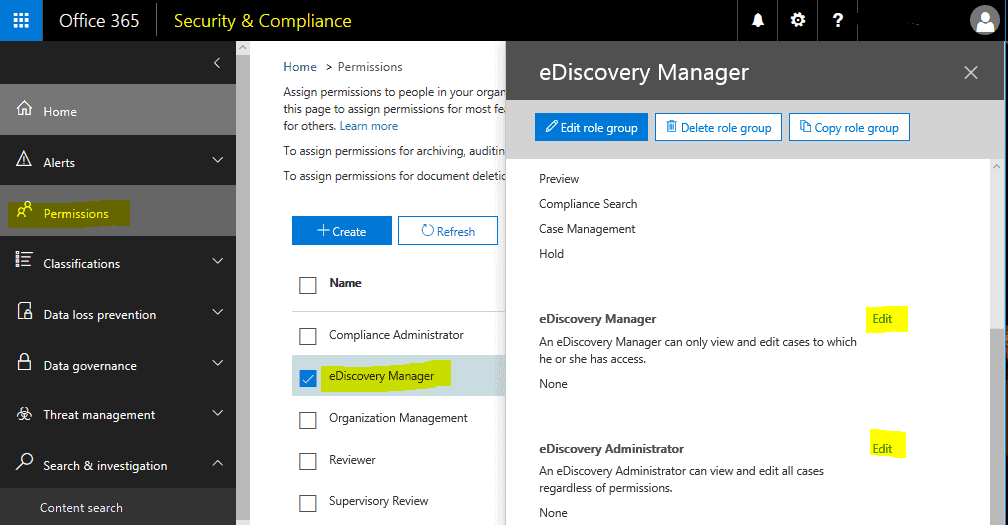The width and height of the screenshot is (1008, 525).
Task: Click the Edit role group button
Action: (x=591, y=127)
